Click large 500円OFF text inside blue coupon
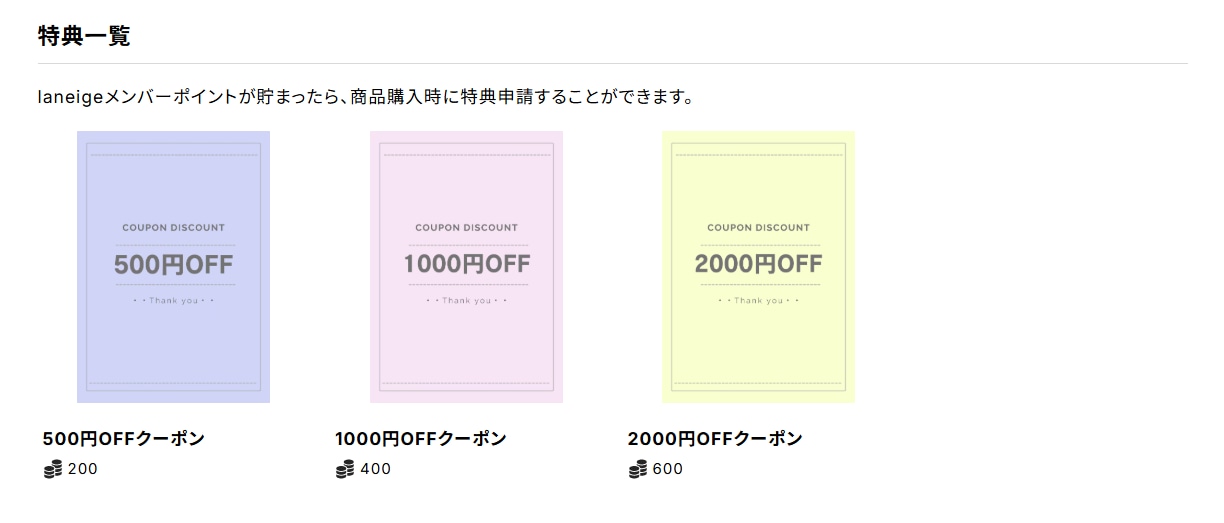 173,265
